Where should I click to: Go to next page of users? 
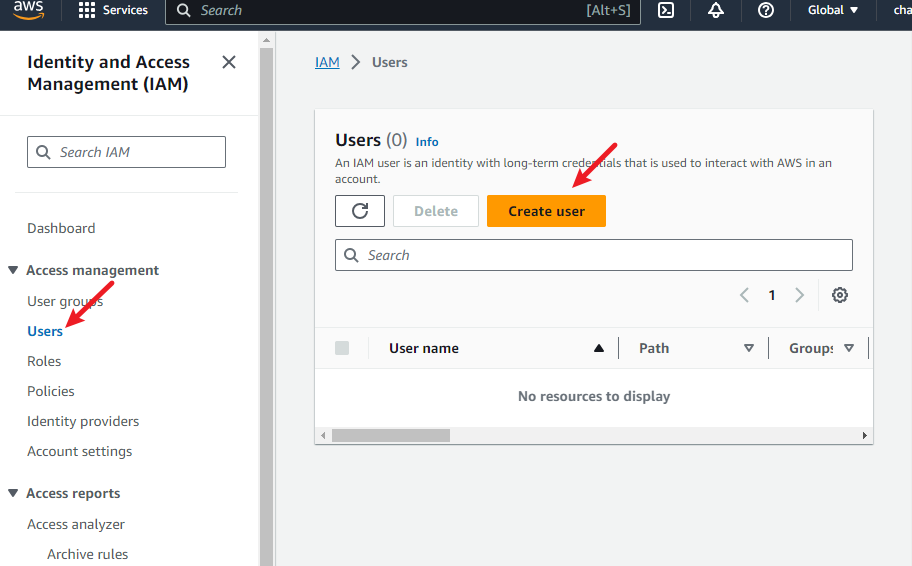coord(800,295)
